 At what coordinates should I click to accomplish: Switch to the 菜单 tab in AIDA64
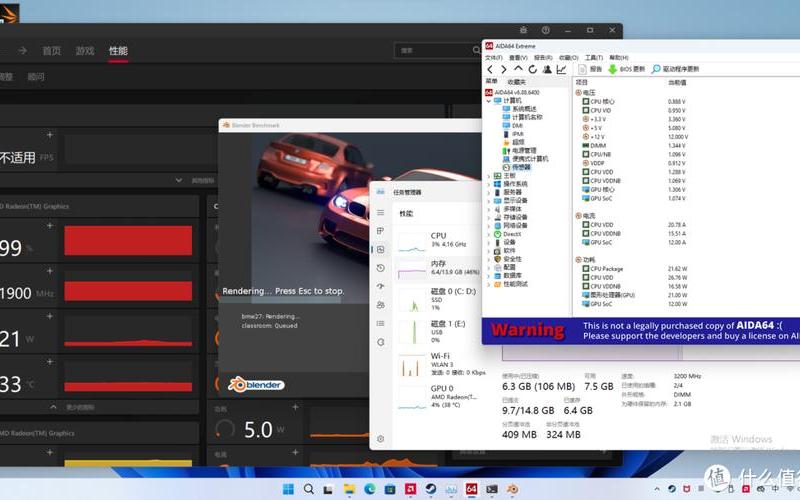pyautogui.click(x=491, y=81)
